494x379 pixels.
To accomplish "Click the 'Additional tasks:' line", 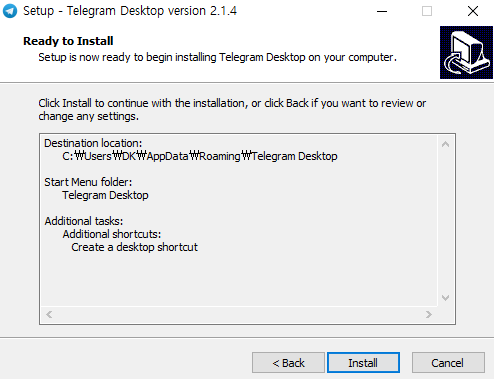I will pyautogui.click(x=84, y=221).
